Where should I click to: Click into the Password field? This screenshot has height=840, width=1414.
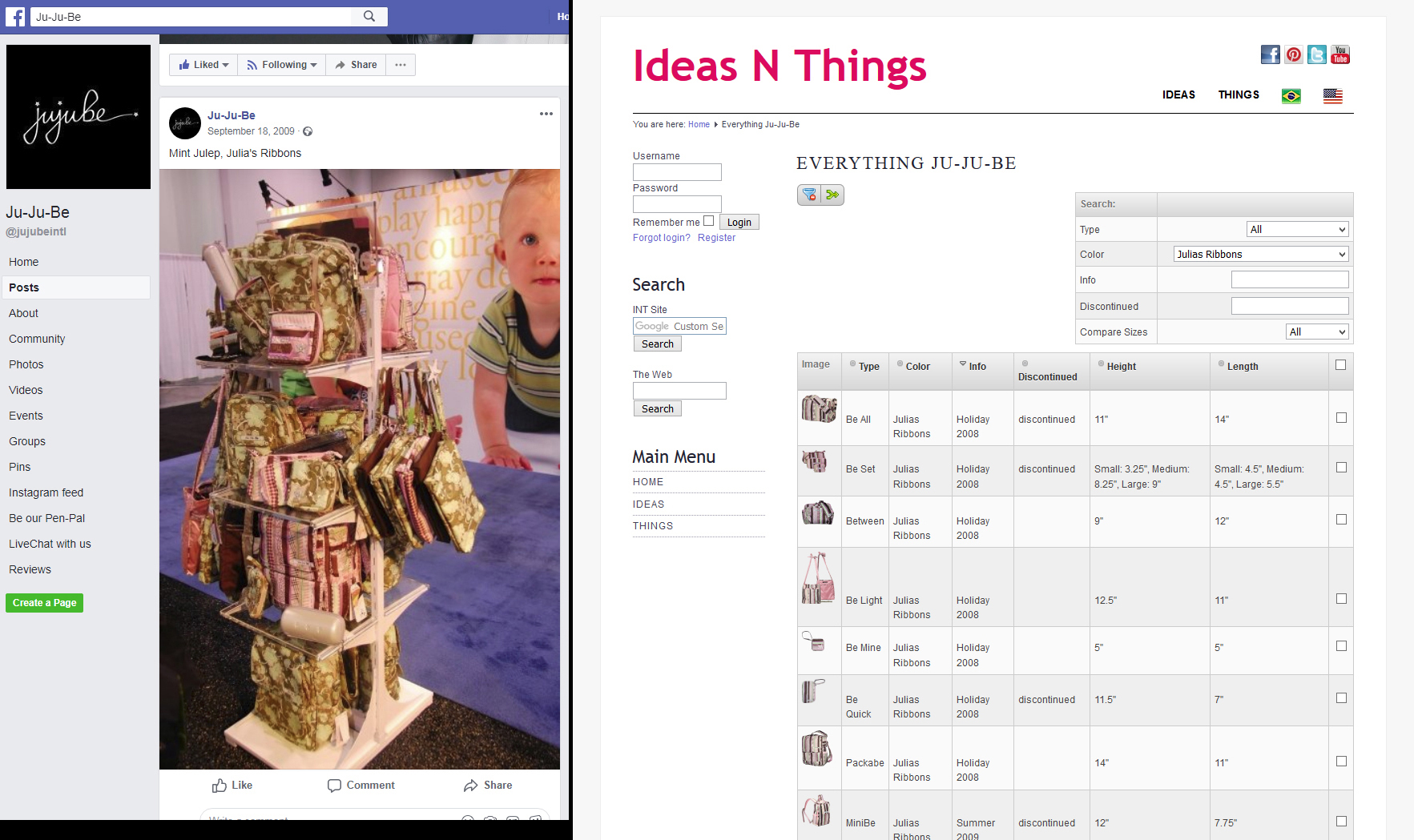point(677,204)
